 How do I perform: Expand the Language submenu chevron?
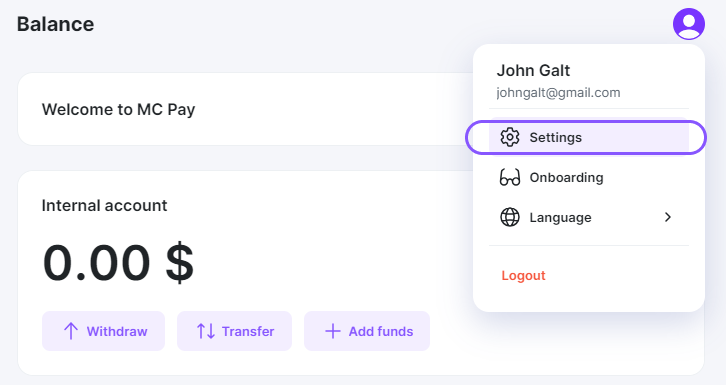click(668, 217)
